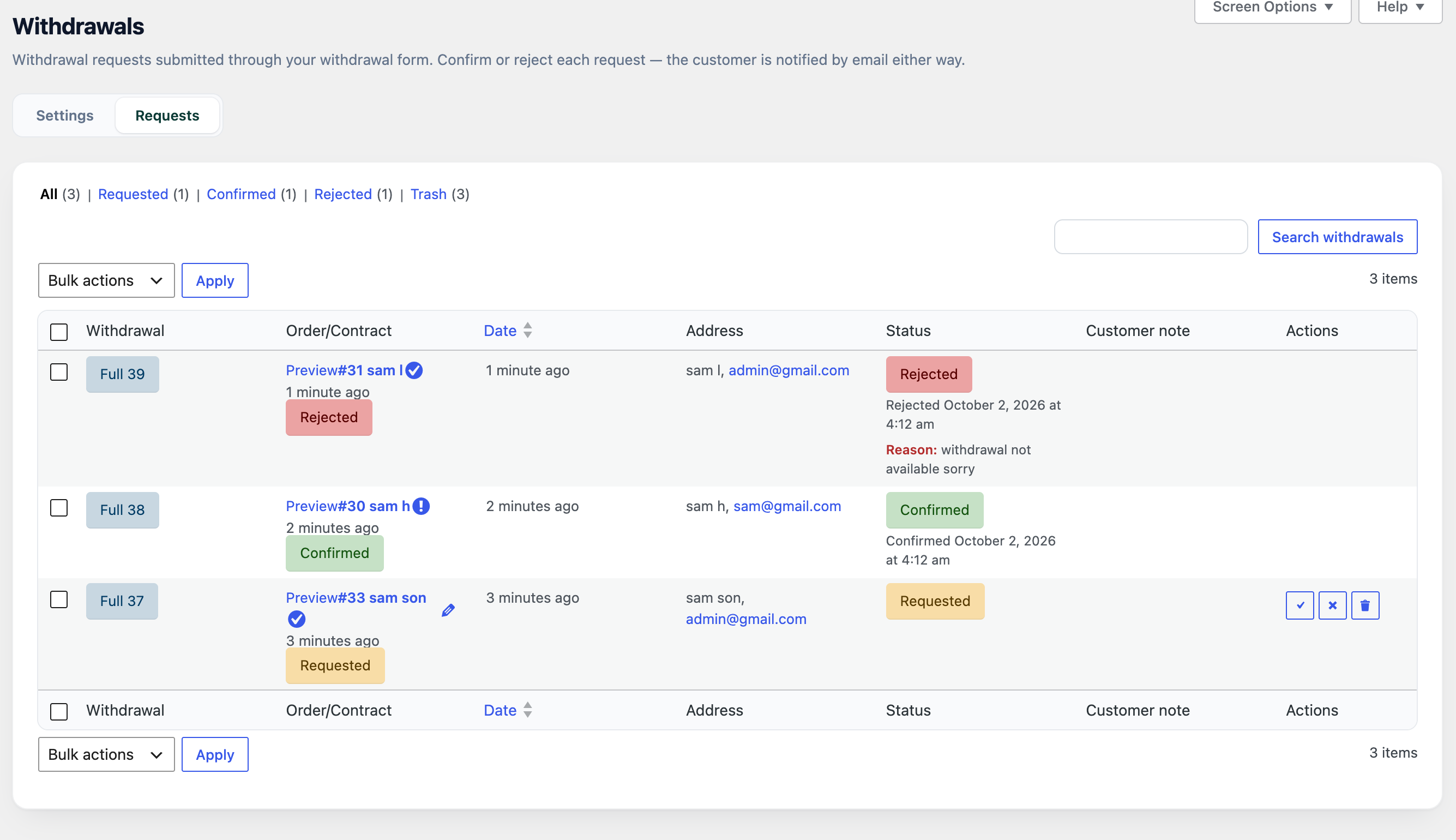Click the Search withdrawals button
Screen dimensions: 1456x840
[x=1337, y=237]
